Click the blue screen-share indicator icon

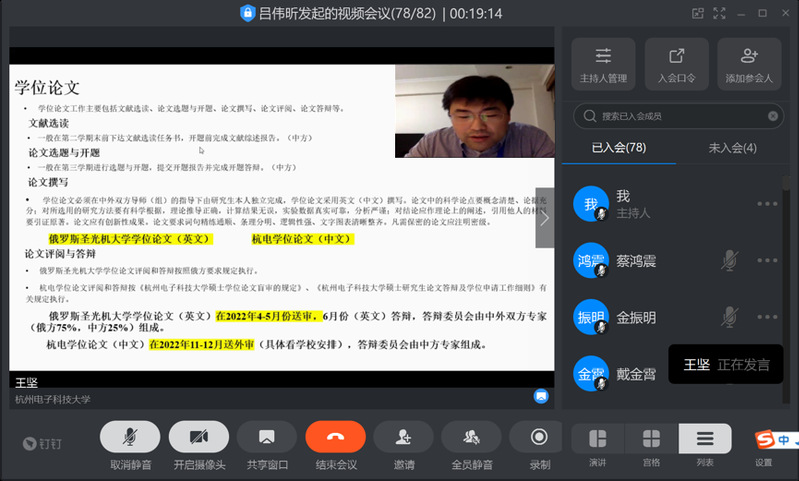[541, 396]
